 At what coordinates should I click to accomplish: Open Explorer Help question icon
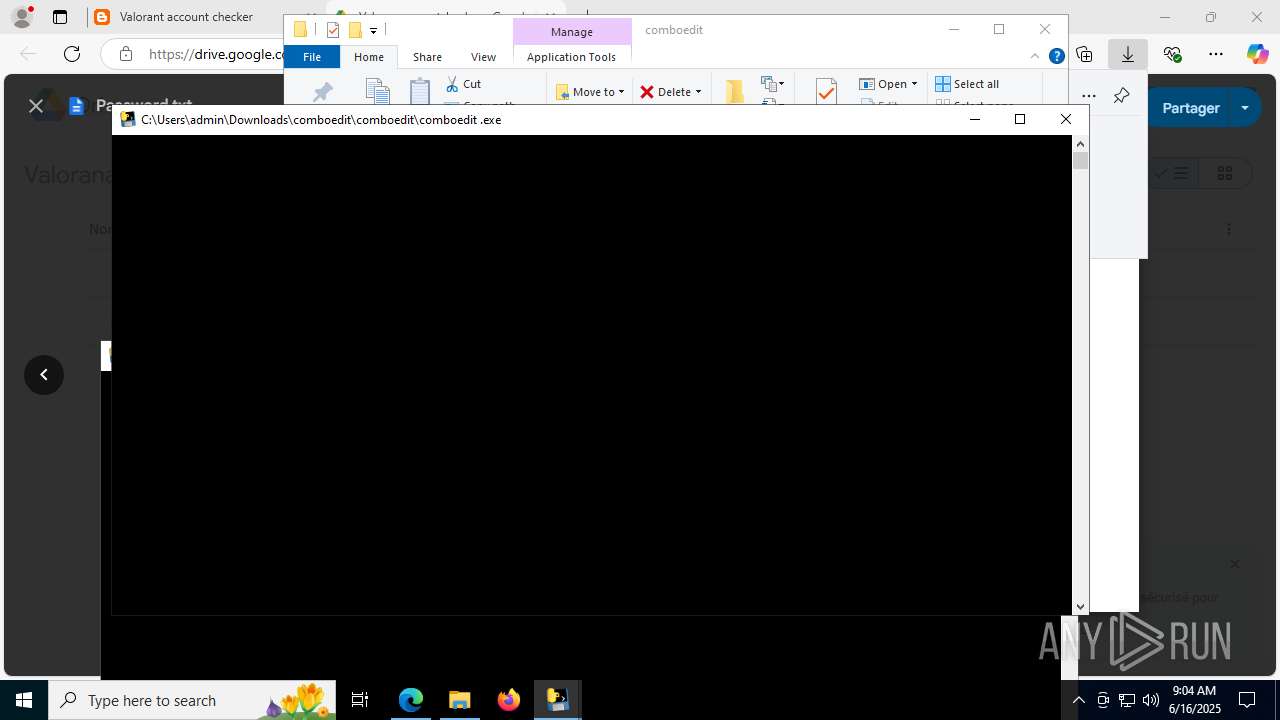click(1056, 57)
